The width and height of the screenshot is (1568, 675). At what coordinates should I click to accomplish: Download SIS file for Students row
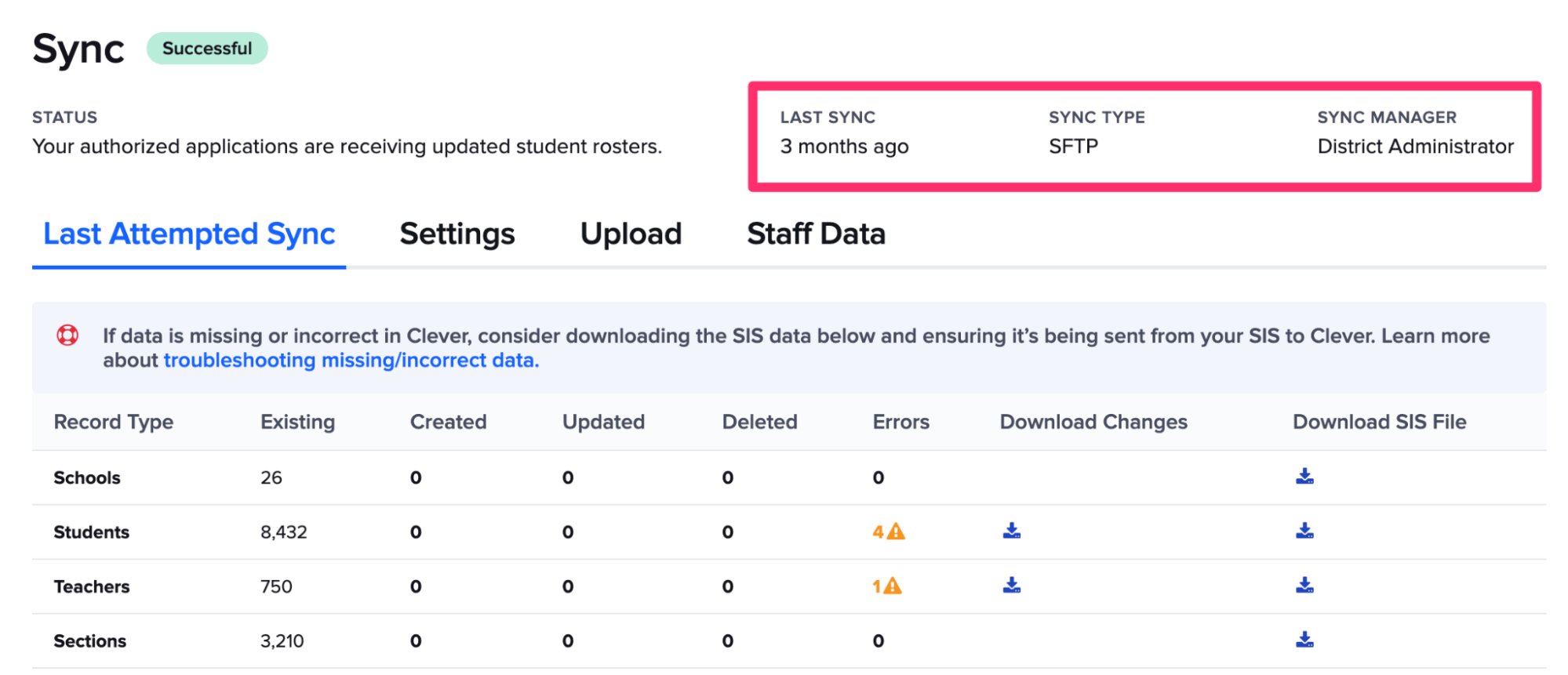click(x=1304, y=532)
